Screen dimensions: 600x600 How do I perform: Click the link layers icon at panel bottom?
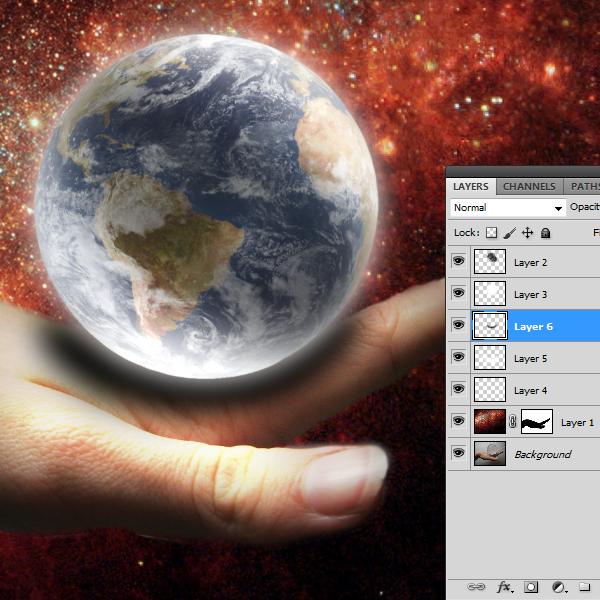[x=476, y=587]
